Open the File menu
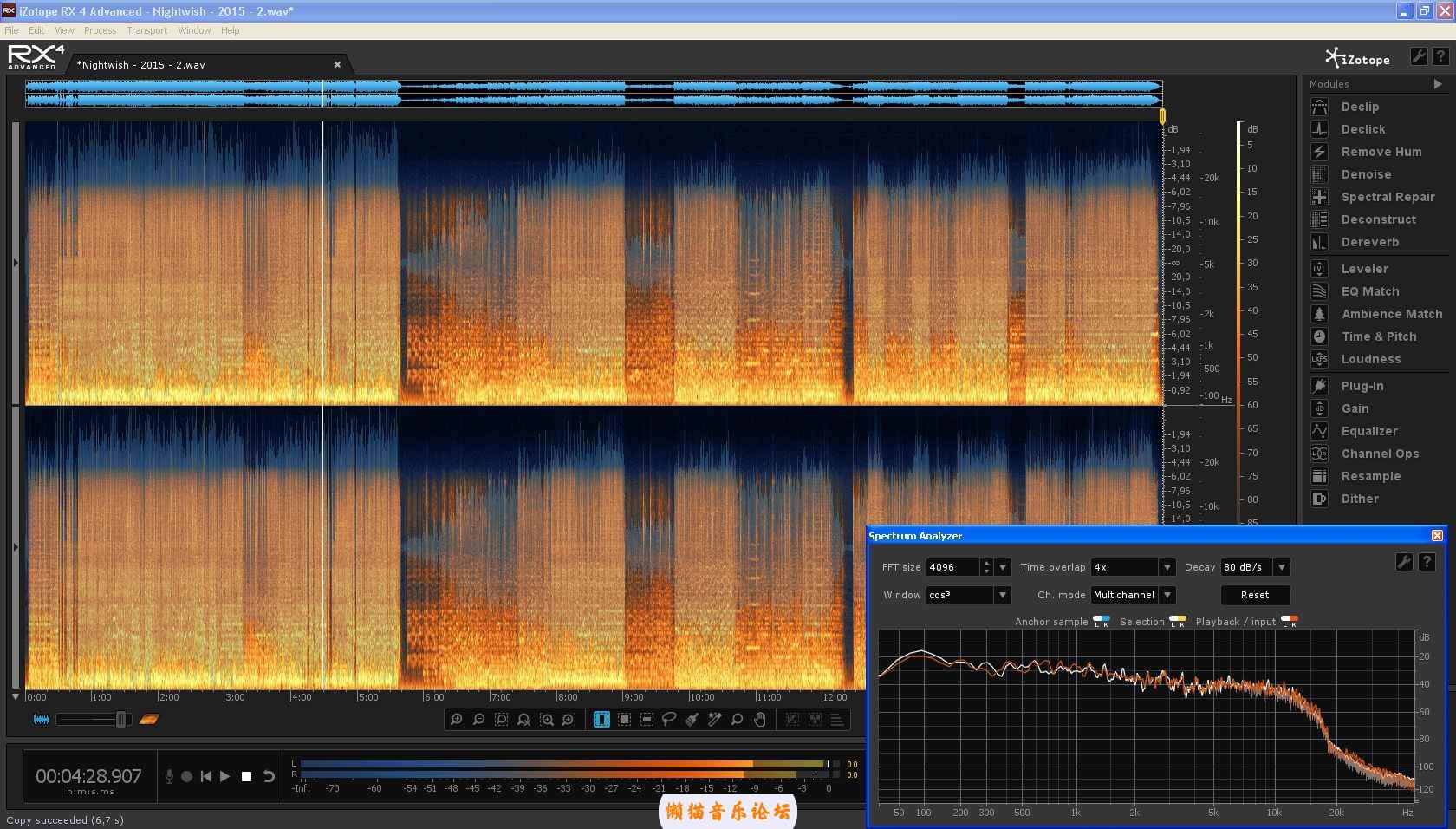Image resolution: width=1456 pixels, height=829 pixels. [11, 30]
